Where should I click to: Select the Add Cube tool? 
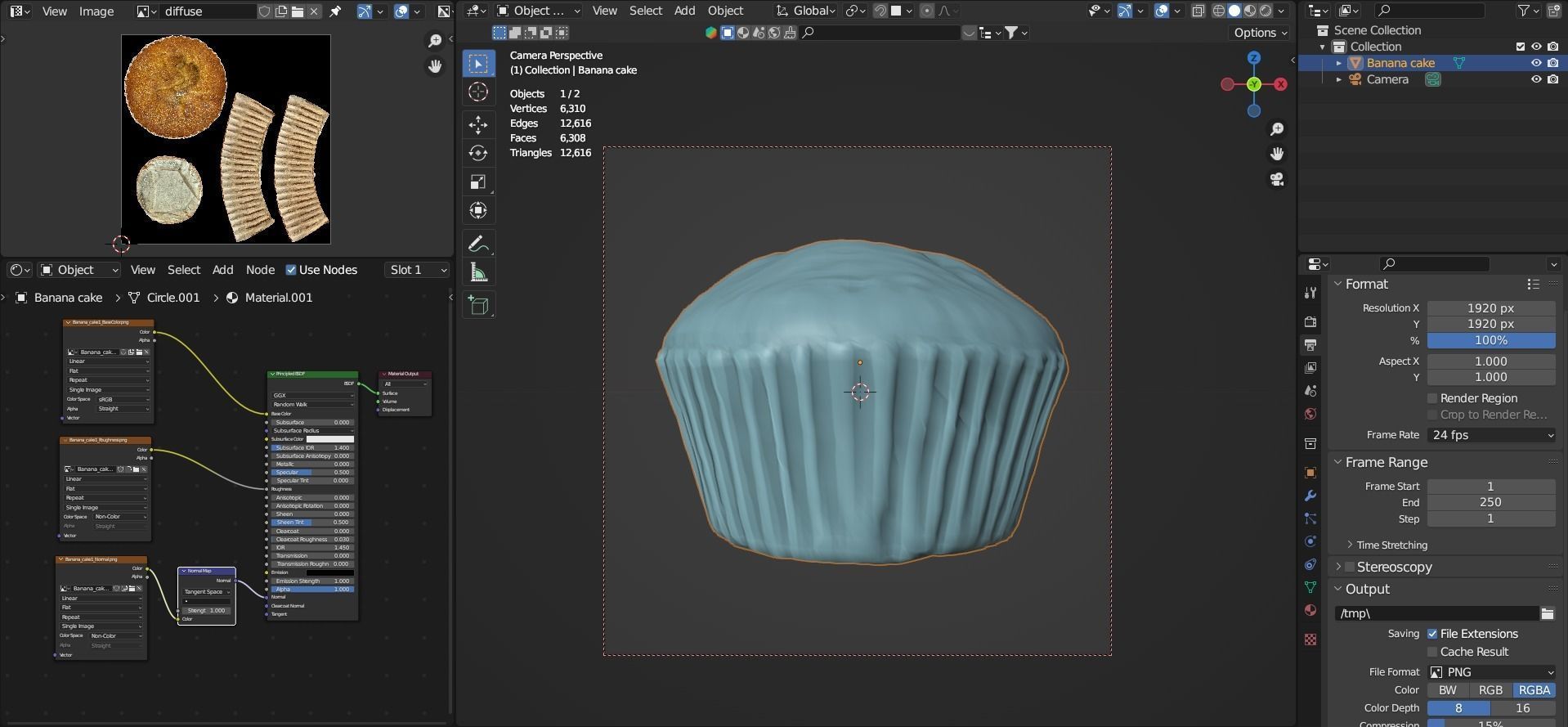(478, 306)
